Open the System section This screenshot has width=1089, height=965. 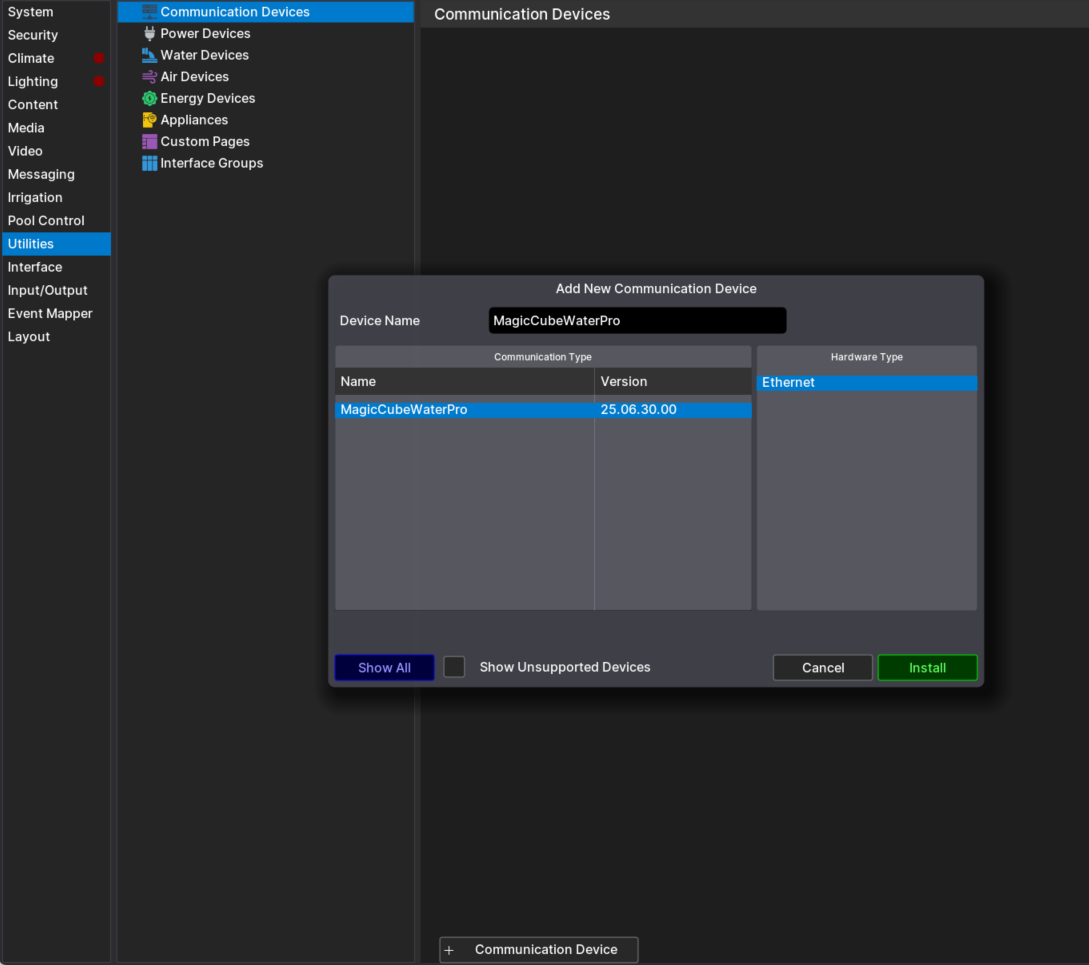(56, 12)
